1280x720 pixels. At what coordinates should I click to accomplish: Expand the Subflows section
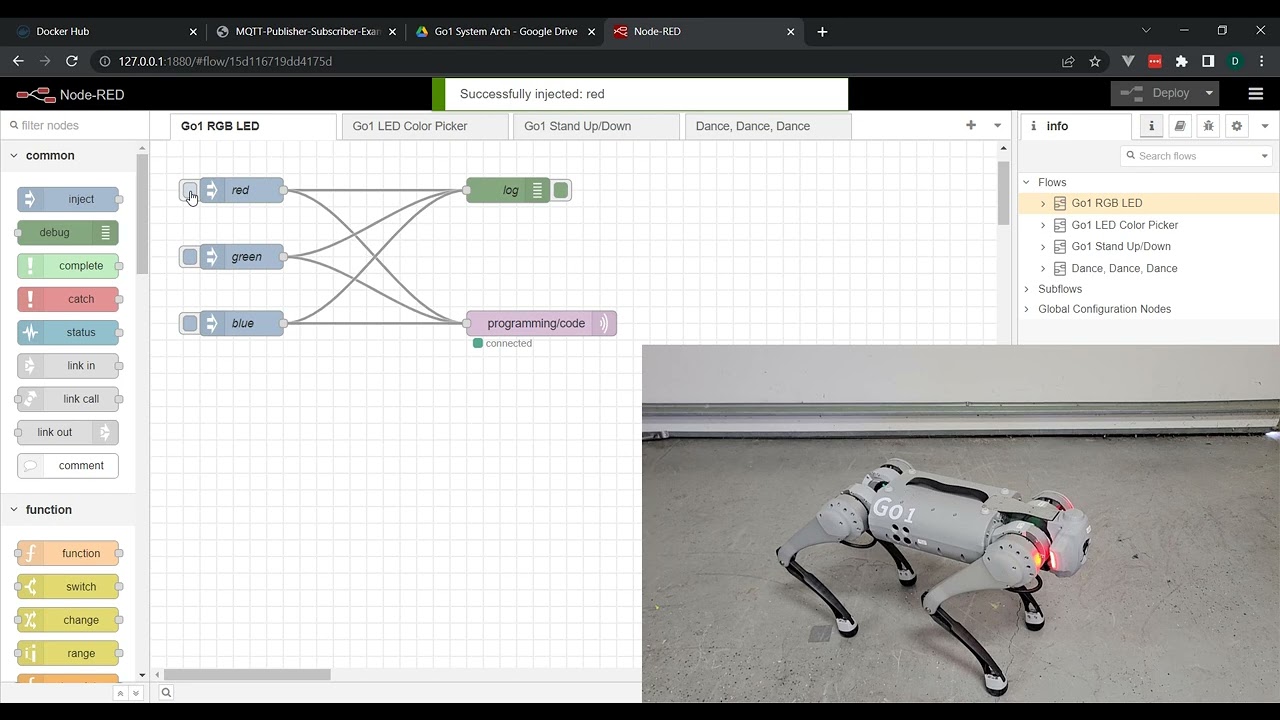click(x=1026, y=289)
